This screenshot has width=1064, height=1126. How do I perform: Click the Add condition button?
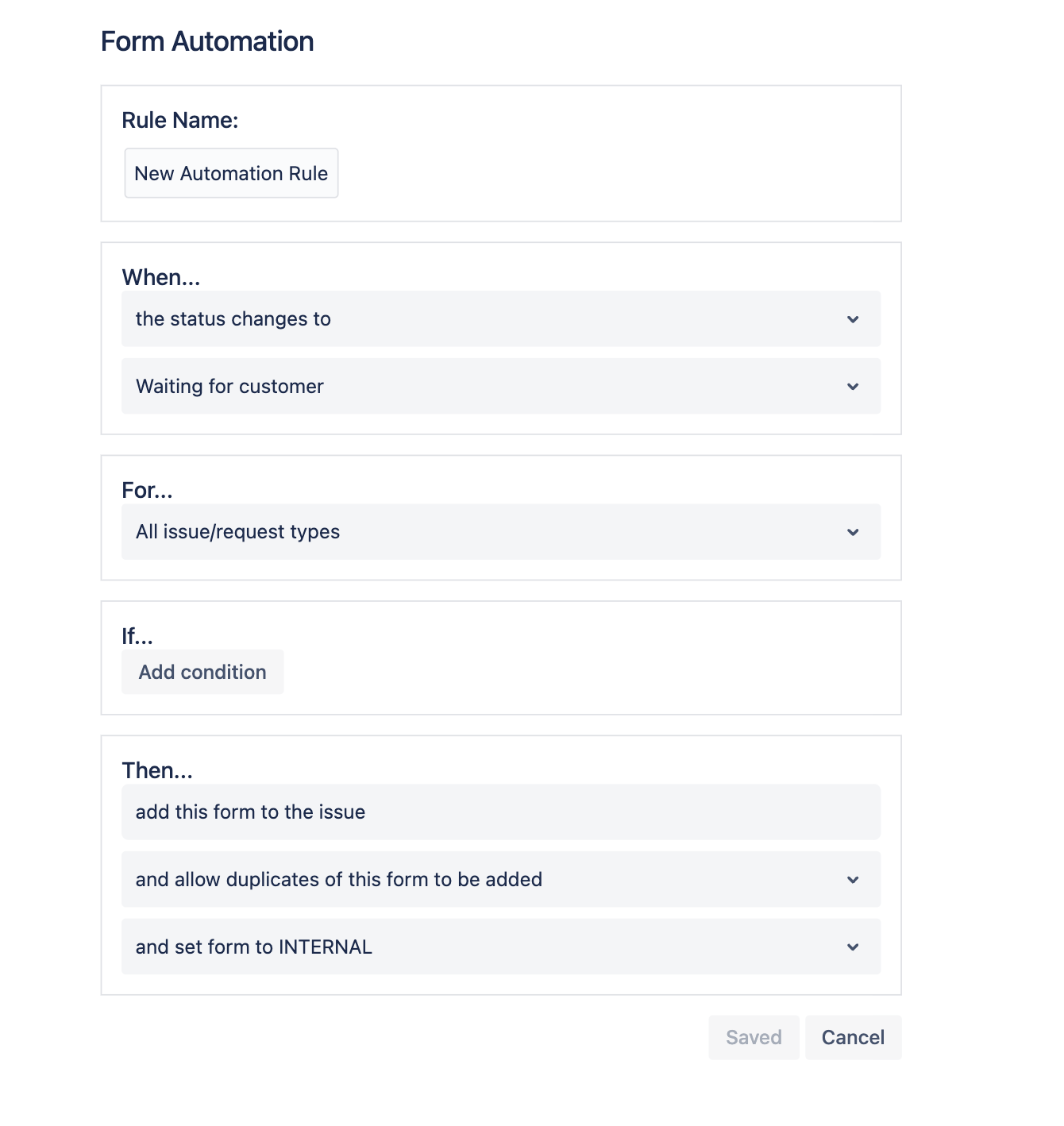[x=202, y=671]
